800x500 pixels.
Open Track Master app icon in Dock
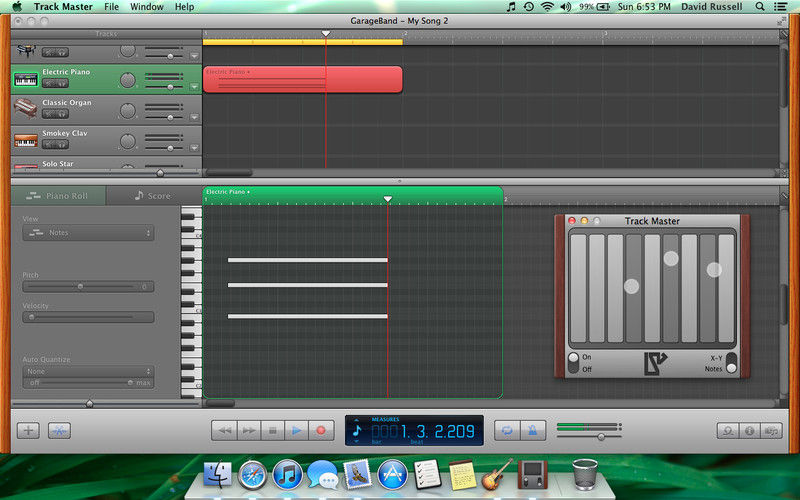(532, 474)
